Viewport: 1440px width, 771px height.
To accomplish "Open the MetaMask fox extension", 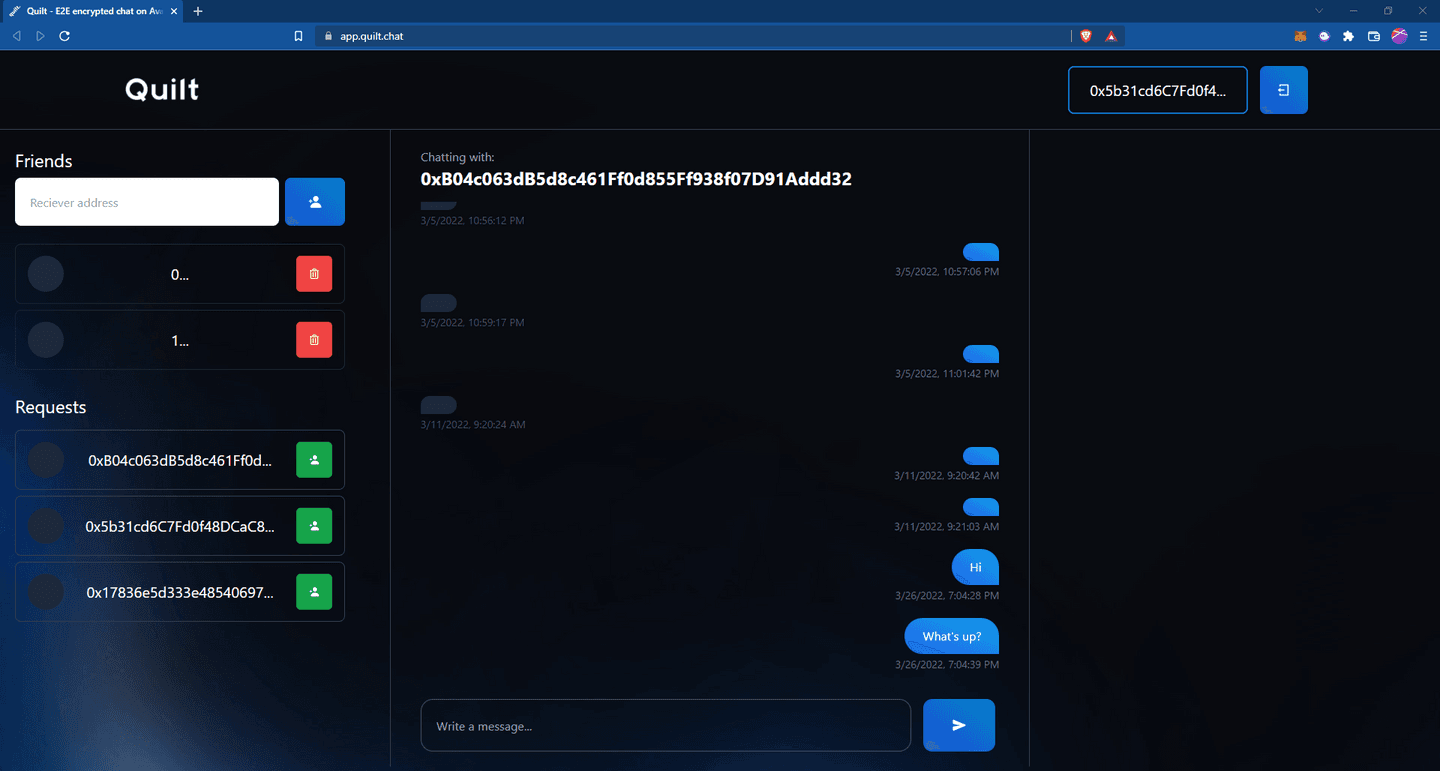I will tap(1300, 36).
